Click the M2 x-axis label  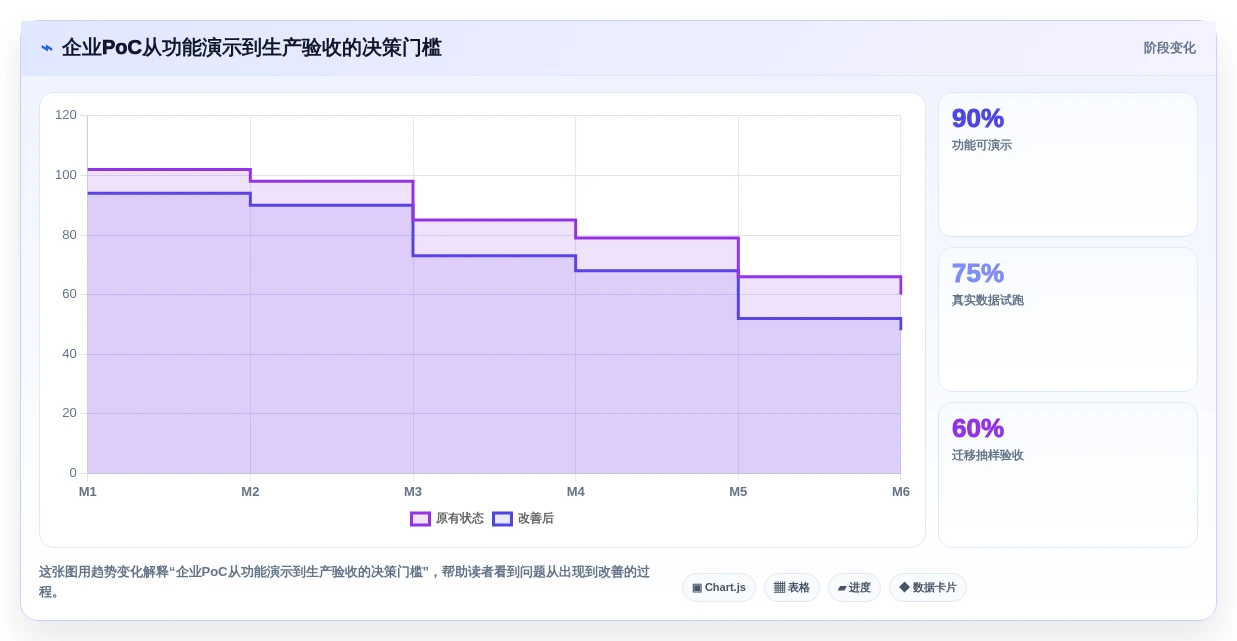click(x=250, y=492)
